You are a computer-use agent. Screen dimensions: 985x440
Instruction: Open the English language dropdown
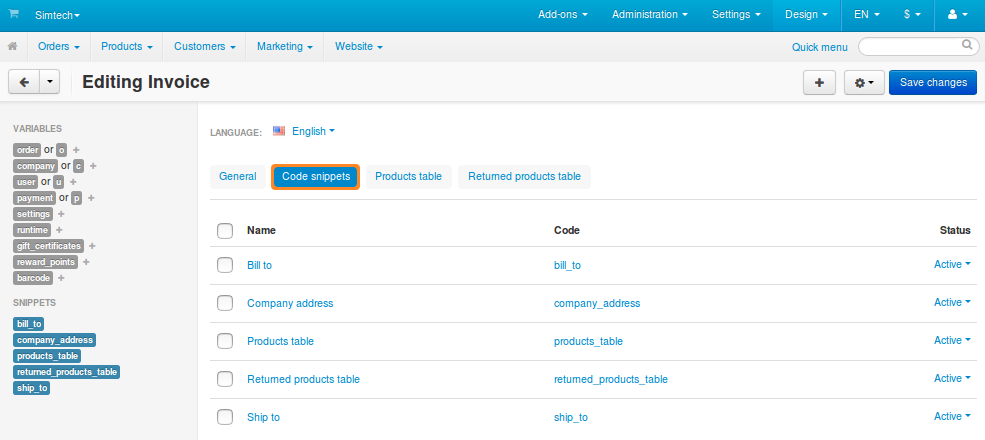(x=313, y=131)
